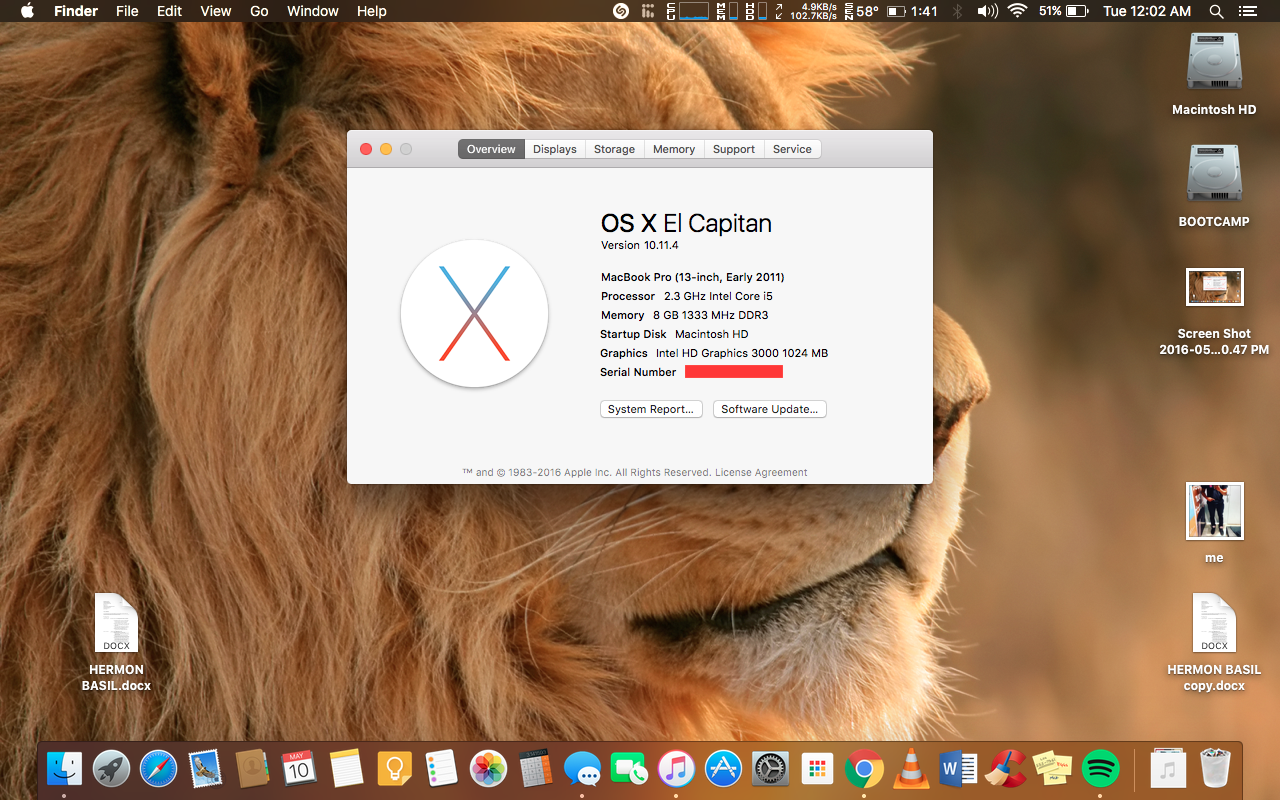
Task: Open App Store in the dock
Action: [x=723, y=768]
